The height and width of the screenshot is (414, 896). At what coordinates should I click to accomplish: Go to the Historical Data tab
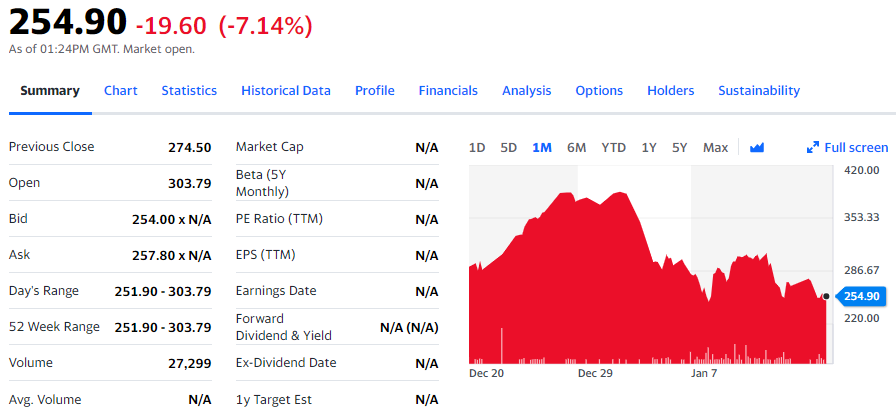point(285,90)
